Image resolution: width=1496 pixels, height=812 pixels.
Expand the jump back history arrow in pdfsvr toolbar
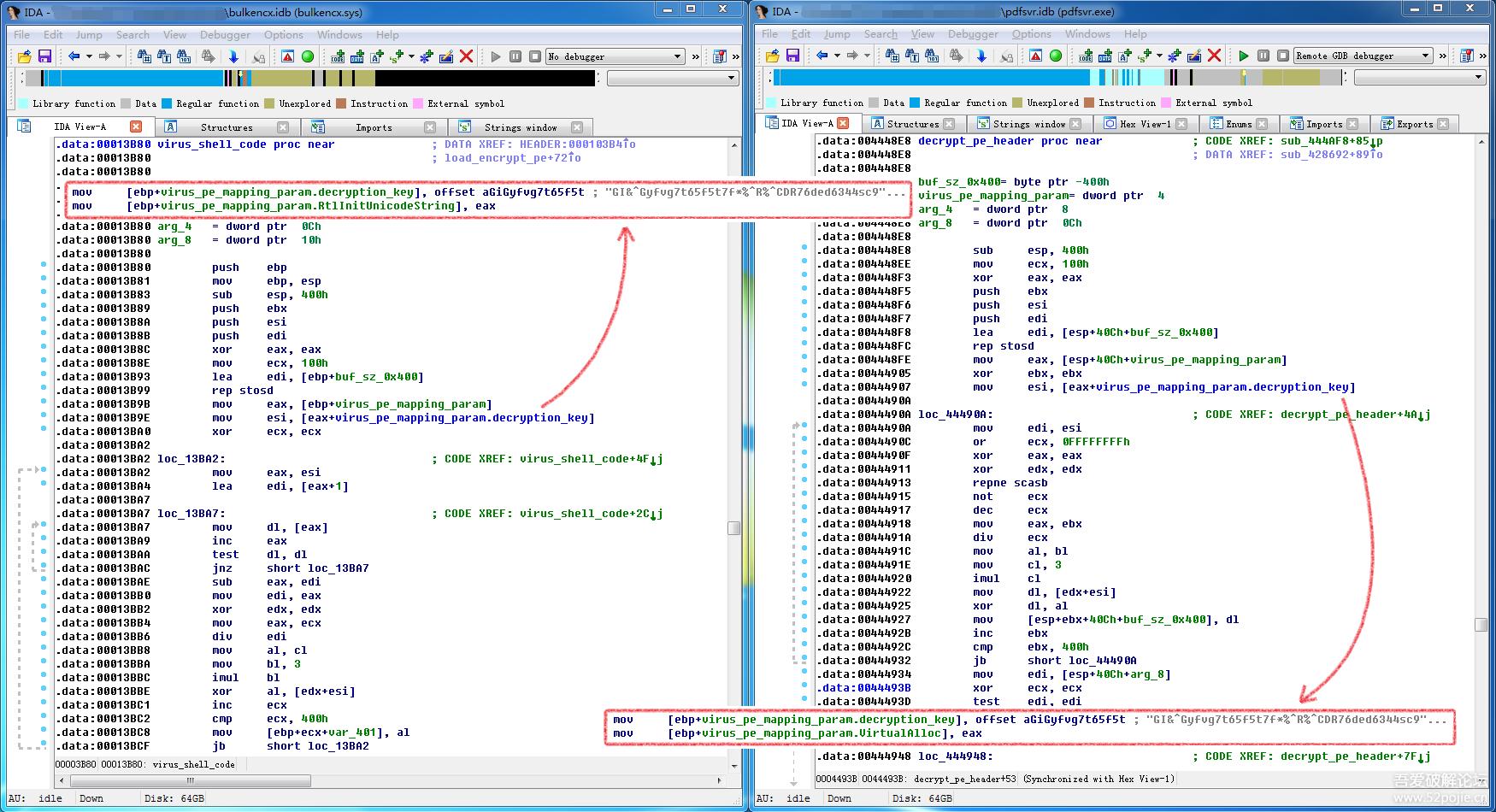837,56
